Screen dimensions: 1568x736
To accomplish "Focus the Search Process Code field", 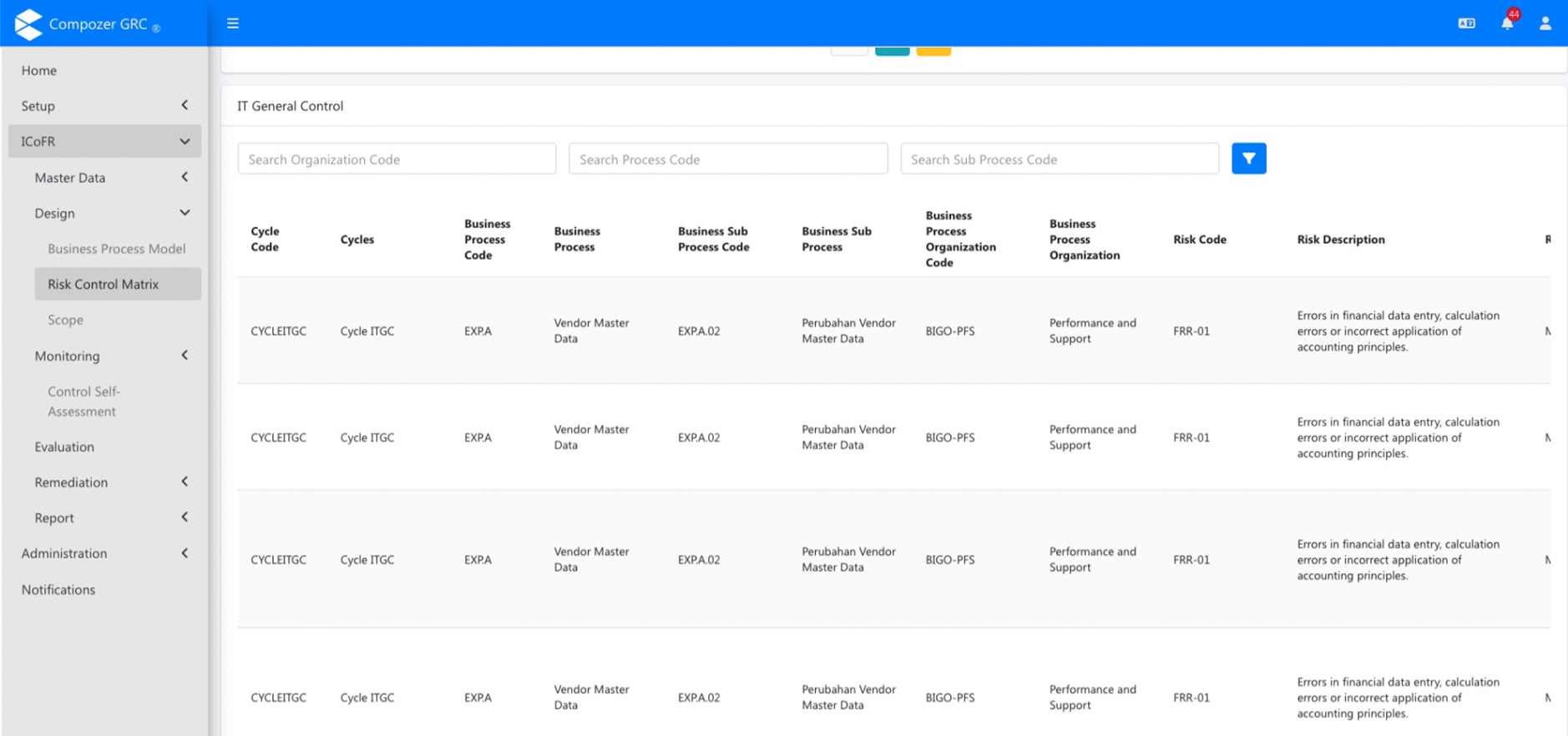I will coord(727,159).
